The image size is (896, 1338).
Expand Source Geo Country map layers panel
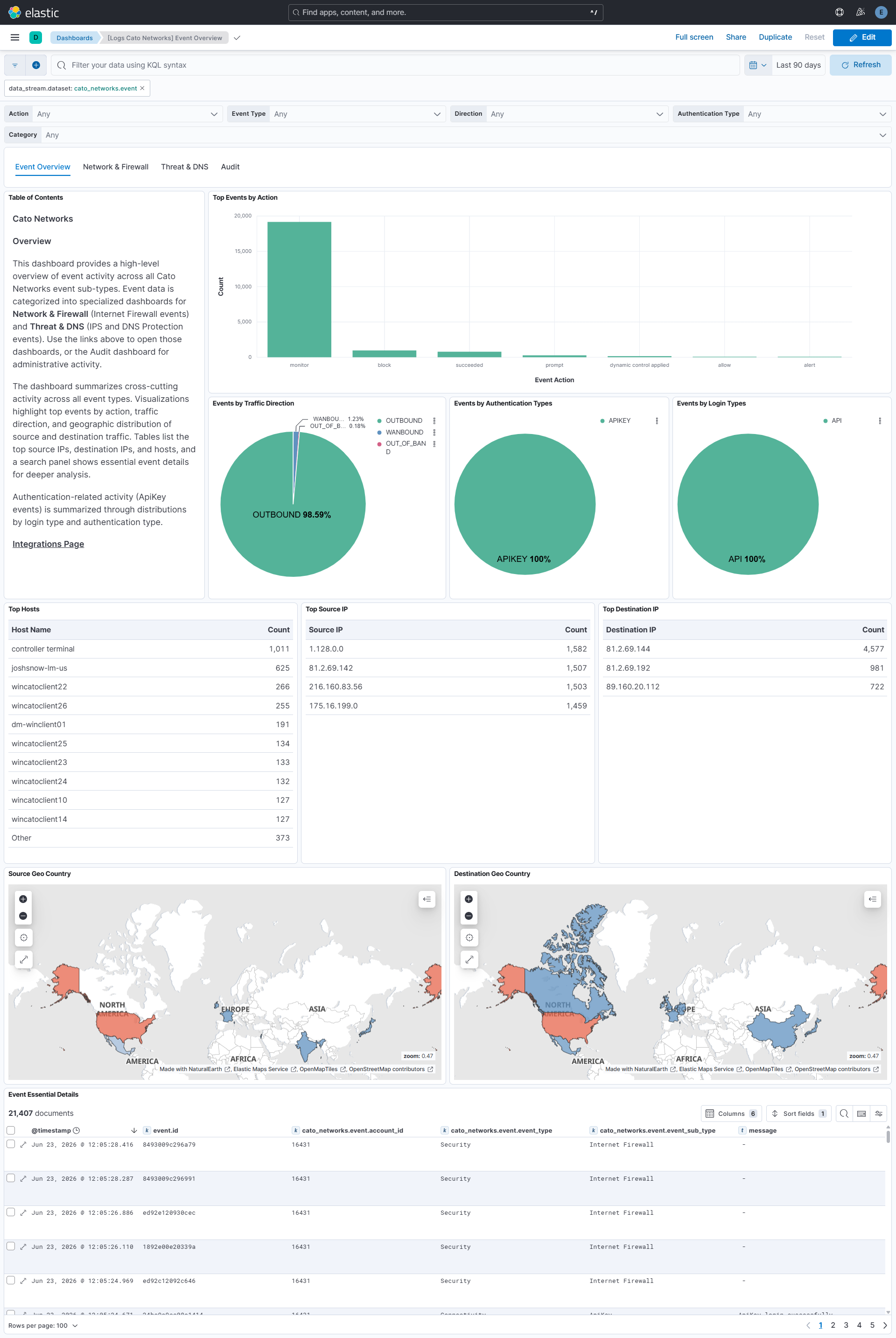[427, 899]
